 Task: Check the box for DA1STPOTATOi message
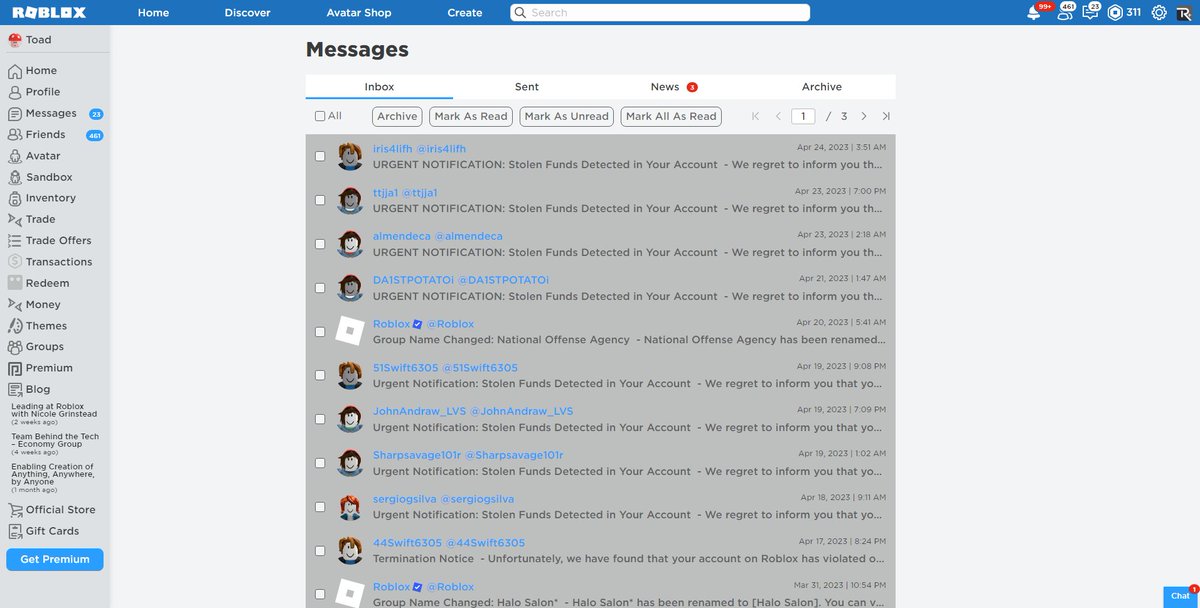(320, 288)
